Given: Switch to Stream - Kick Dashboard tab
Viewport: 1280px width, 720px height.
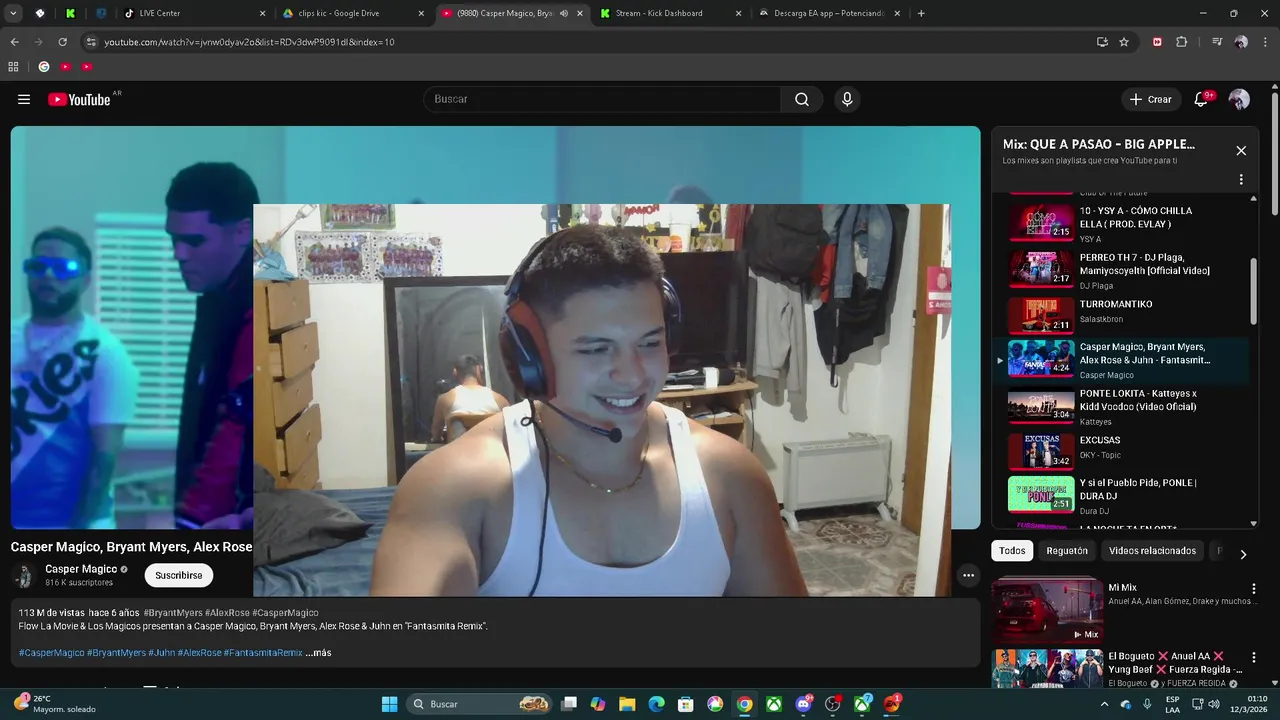Looking at the screenshot, I should [x=670, y=14].
